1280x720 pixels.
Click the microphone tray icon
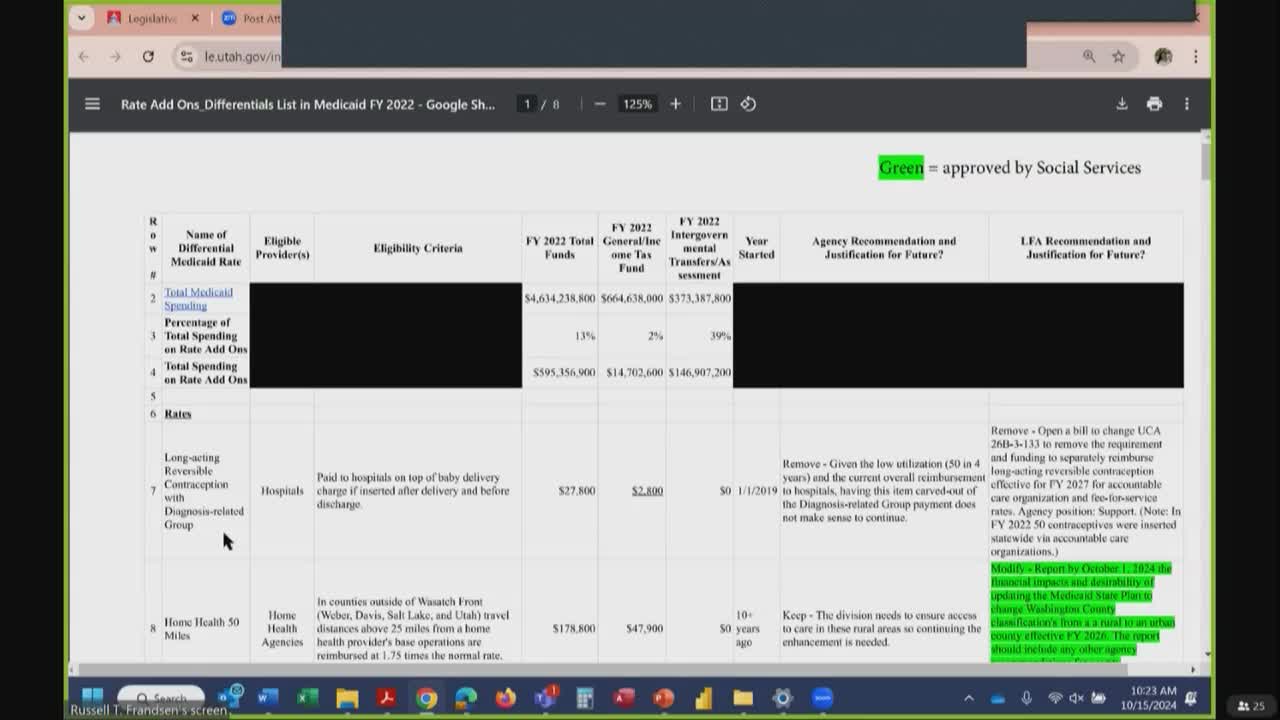1026,698
